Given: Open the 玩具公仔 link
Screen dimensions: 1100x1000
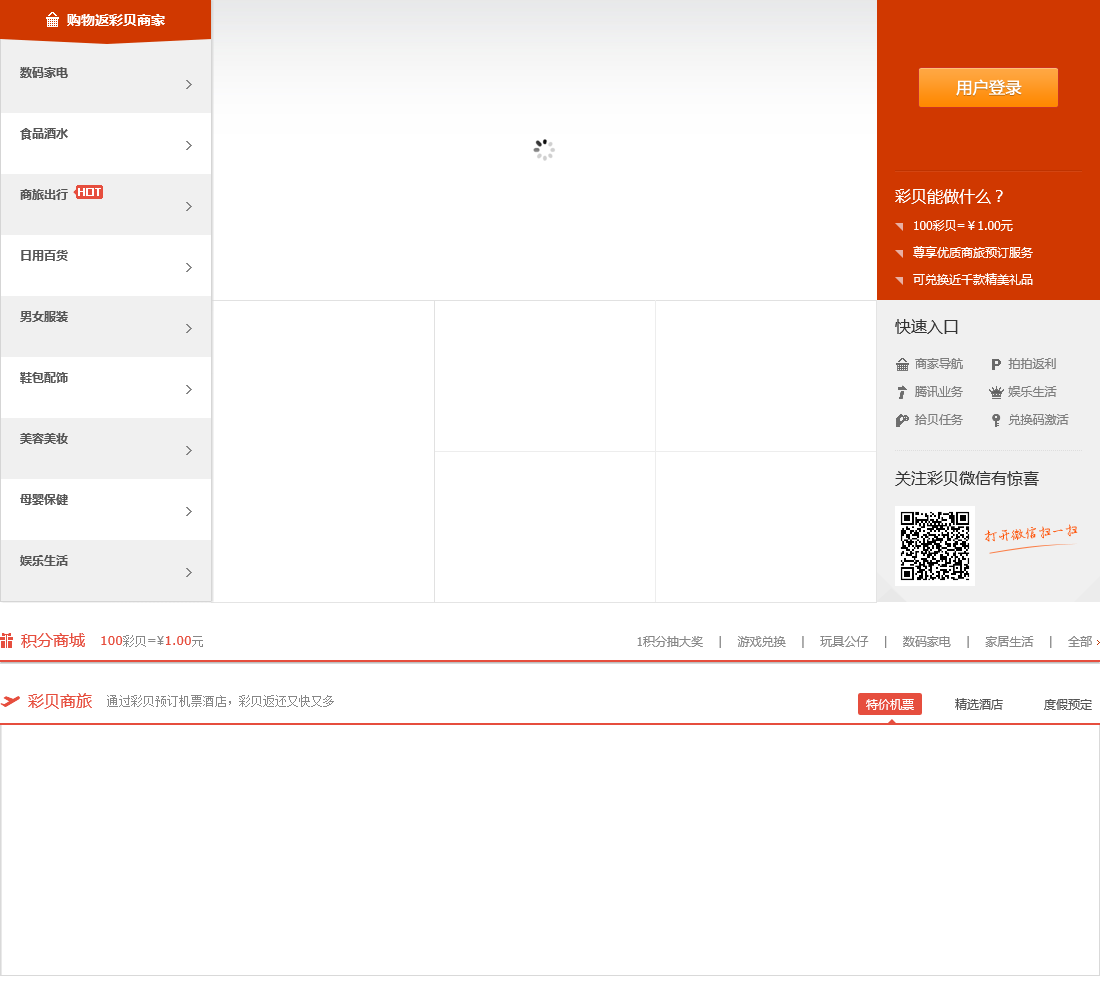Looking at the screenshot, I should tap(844, 641).
